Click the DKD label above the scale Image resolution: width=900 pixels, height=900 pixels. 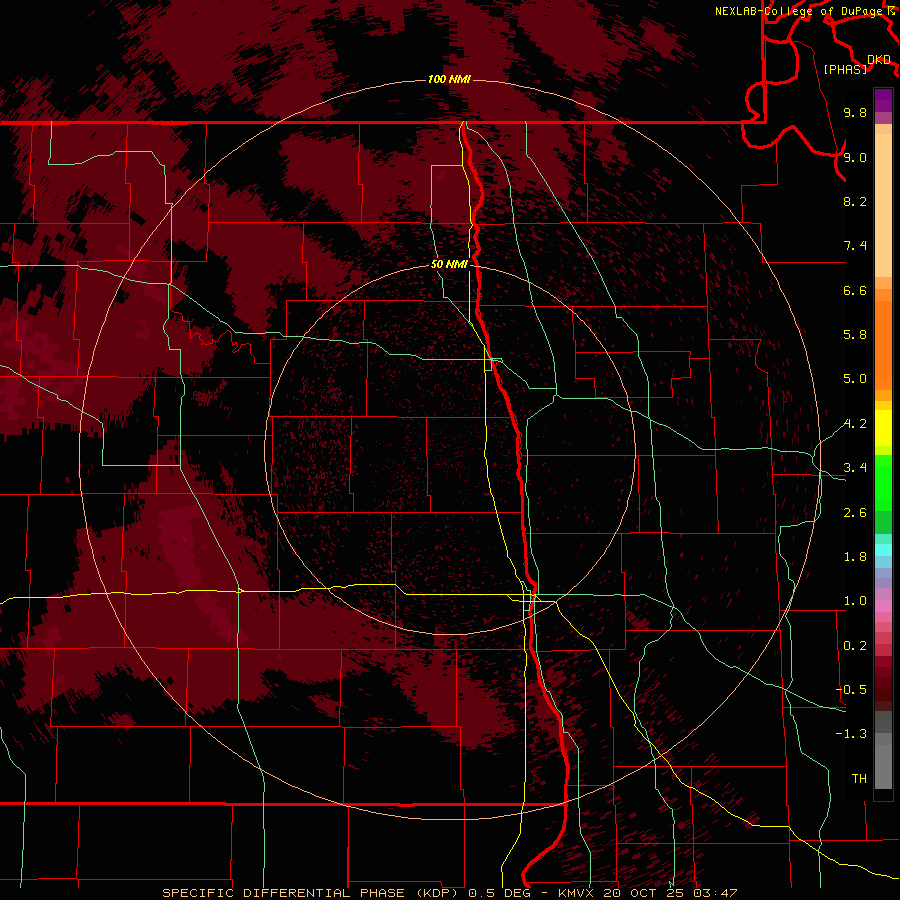[879, 60]
